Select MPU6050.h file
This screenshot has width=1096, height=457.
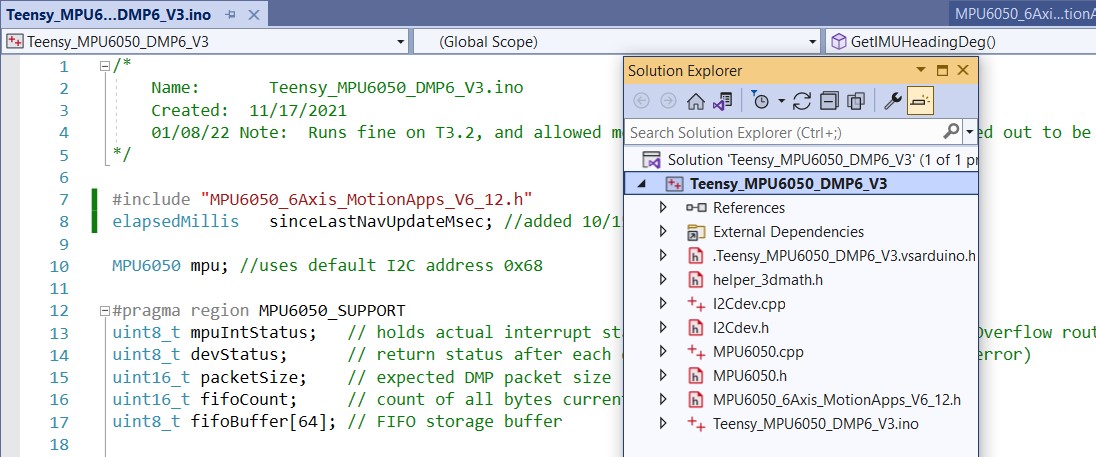tap(750, 375)
